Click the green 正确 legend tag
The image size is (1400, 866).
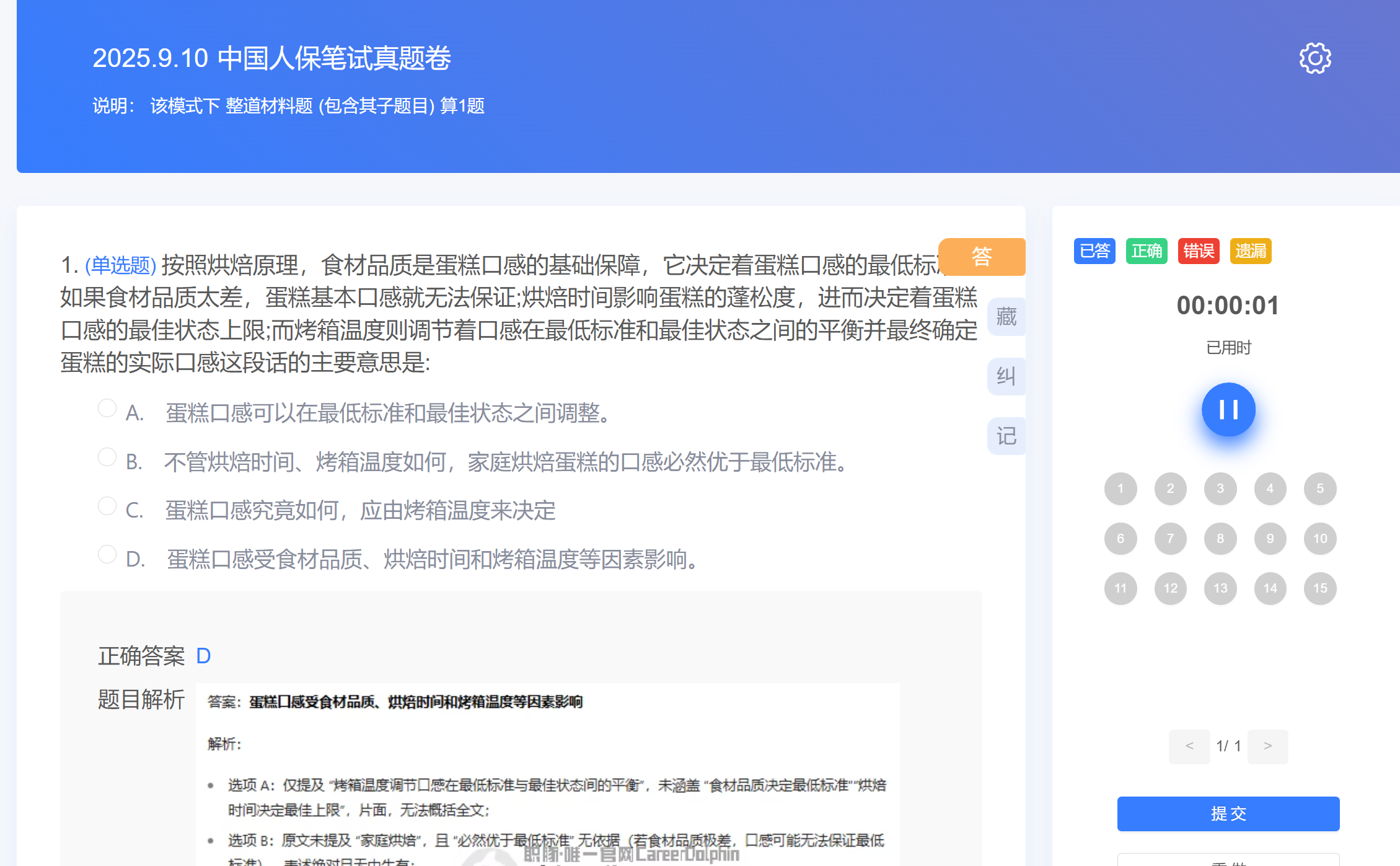click(x=1147, y=251)
